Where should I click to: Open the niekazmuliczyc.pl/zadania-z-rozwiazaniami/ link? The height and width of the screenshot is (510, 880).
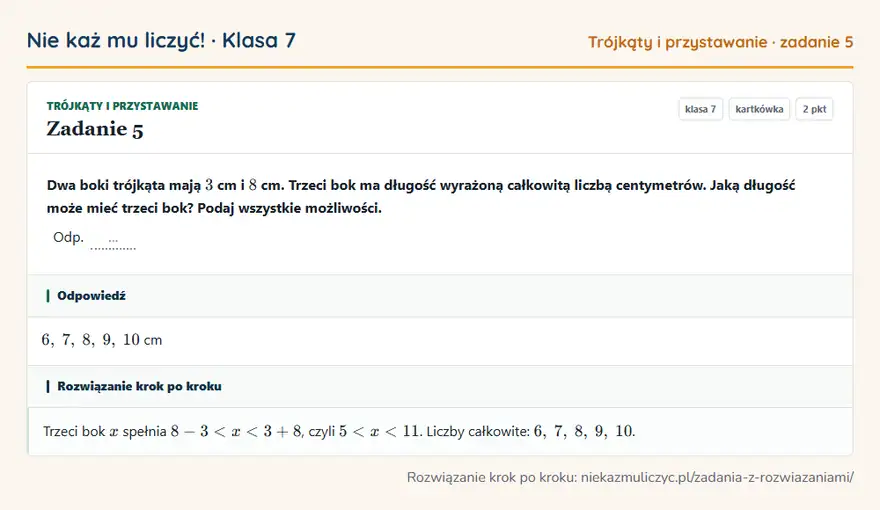tap(717, 477)
